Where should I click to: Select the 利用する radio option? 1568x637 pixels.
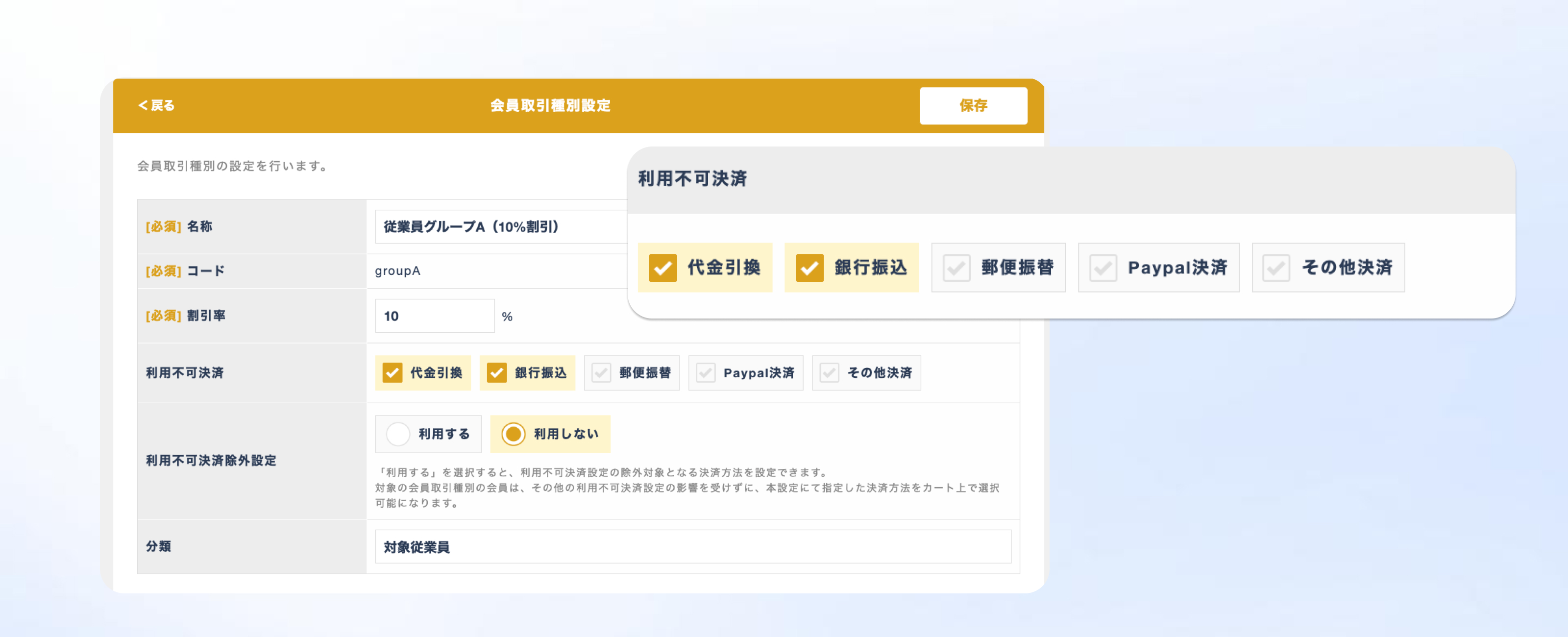(x=398, y=434)
